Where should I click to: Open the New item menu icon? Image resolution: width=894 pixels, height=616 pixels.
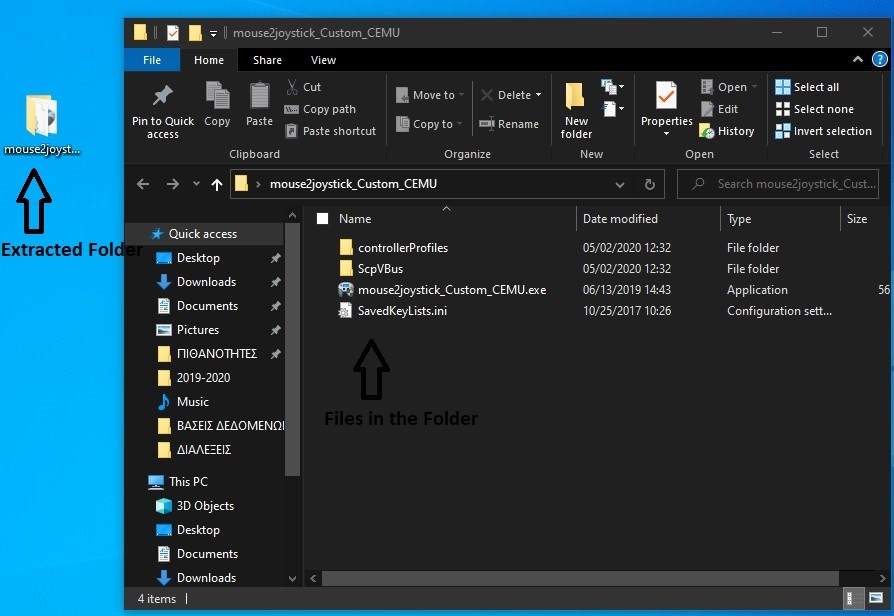click(612, 87)
